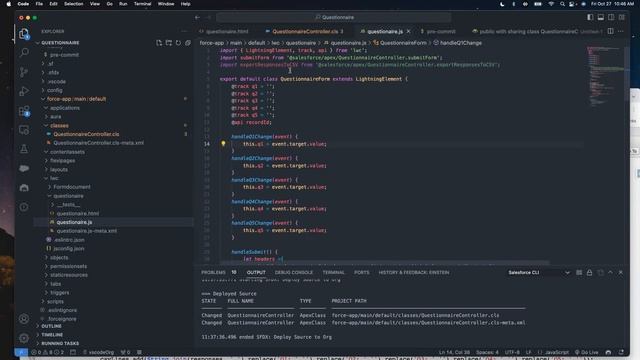Open the Salesforce cloud view in the activity bar
This screenshot has width=640, height=360.
pyautogui.click(x=24, y=168)
